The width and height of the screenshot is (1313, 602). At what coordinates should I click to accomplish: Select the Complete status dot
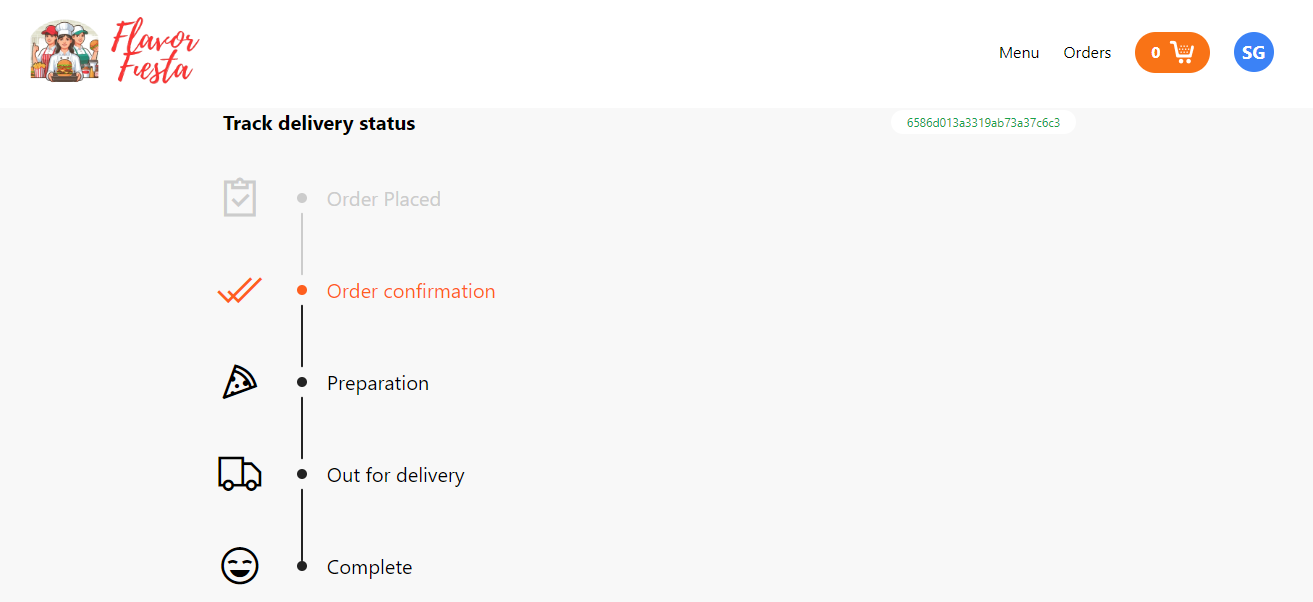tap(301, 565)
